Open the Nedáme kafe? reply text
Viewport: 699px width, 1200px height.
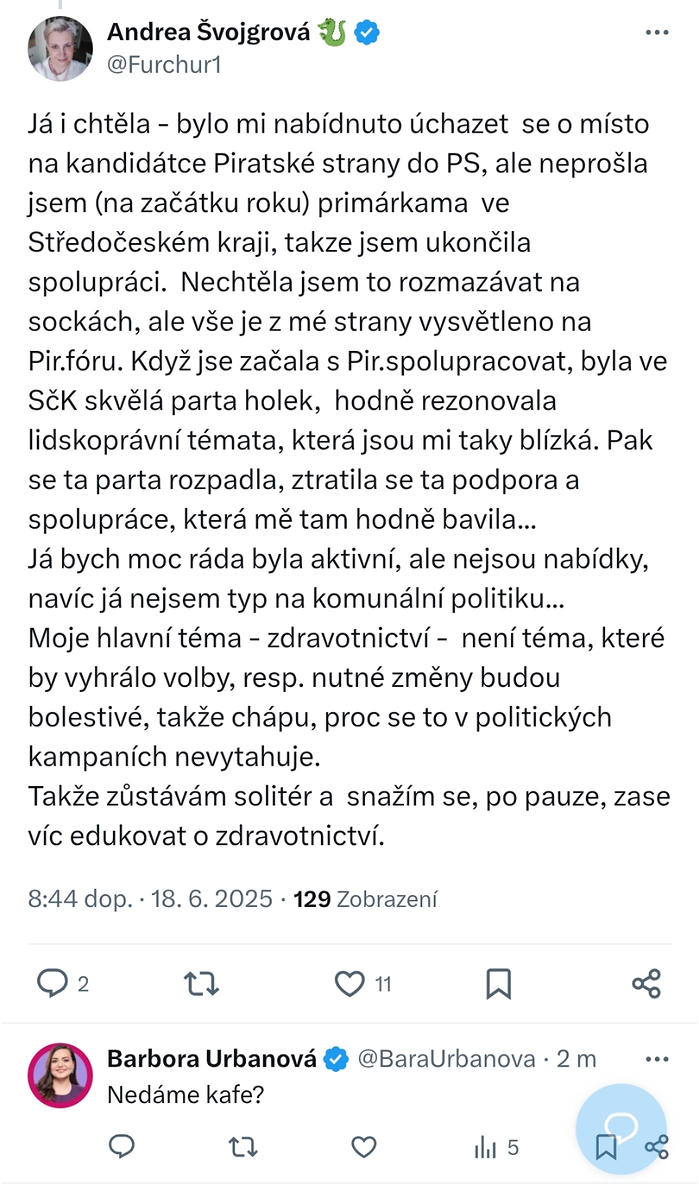(x=185, y=1095)
